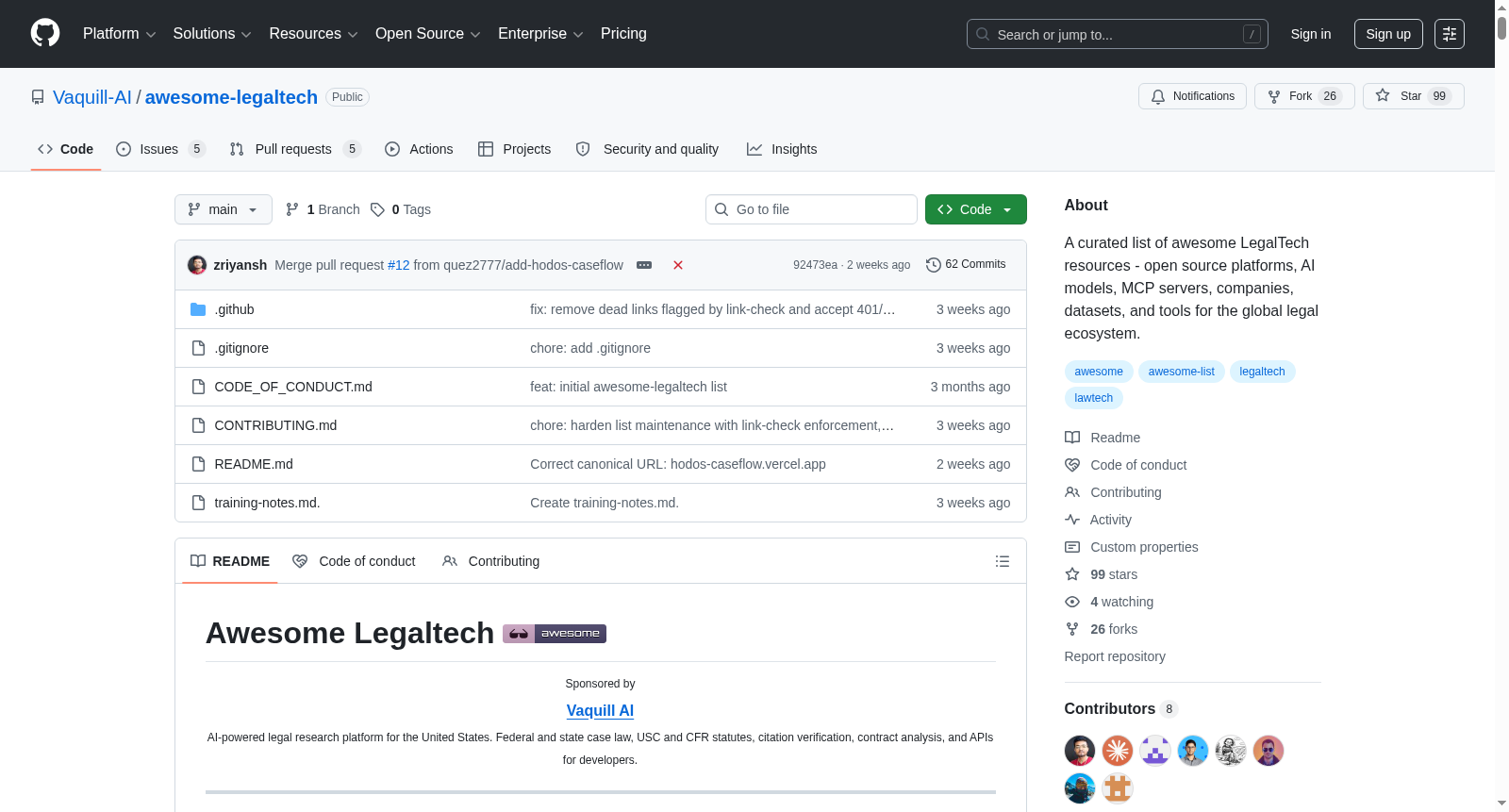View the 1 Branch page
This screenshot has width=1509, height=812.
[x=323, y=209]
